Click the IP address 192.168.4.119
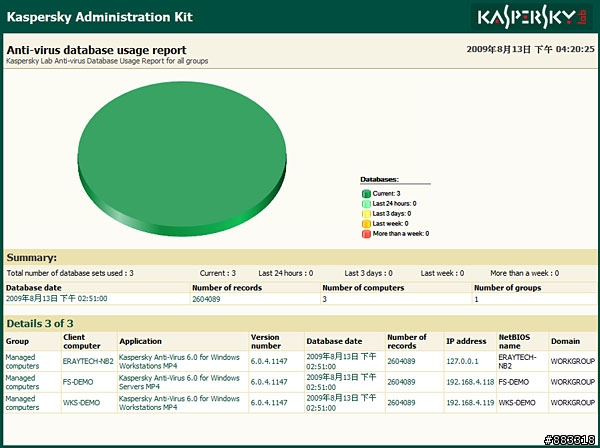The height and width of the screenshot is (448, 600). [470, 402]
